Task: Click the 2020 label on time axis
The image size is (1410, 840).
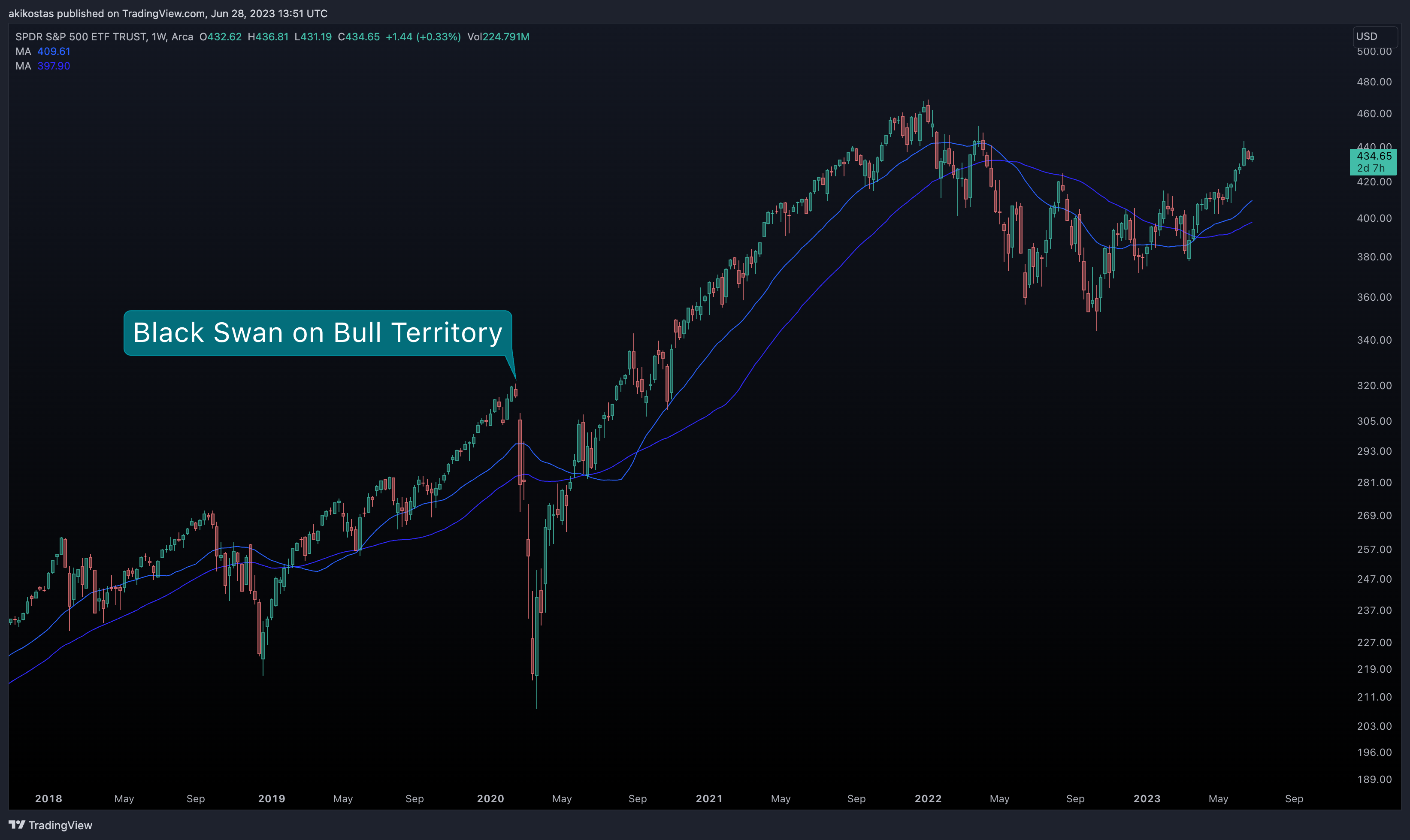Action: 490,799
